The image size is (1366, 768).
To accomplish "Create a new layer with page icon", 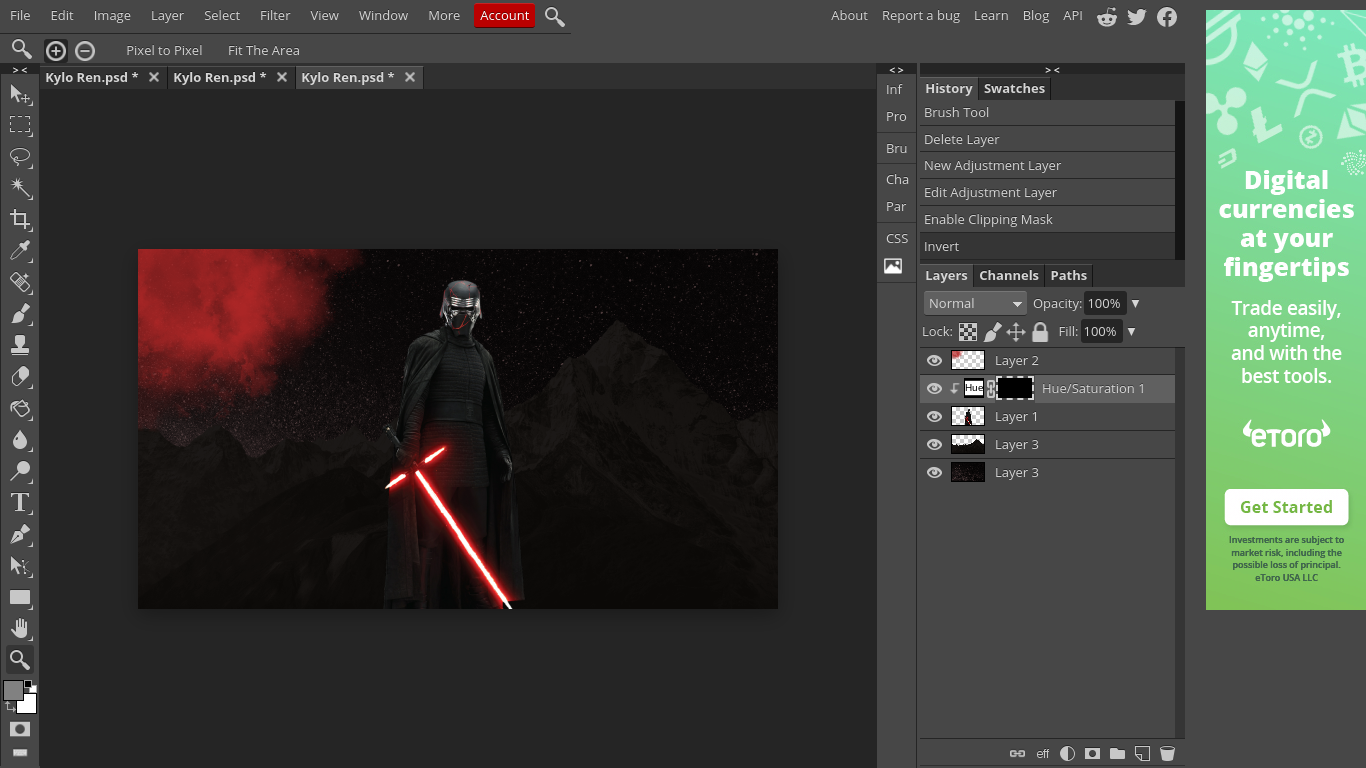I will click(1142, 754).
